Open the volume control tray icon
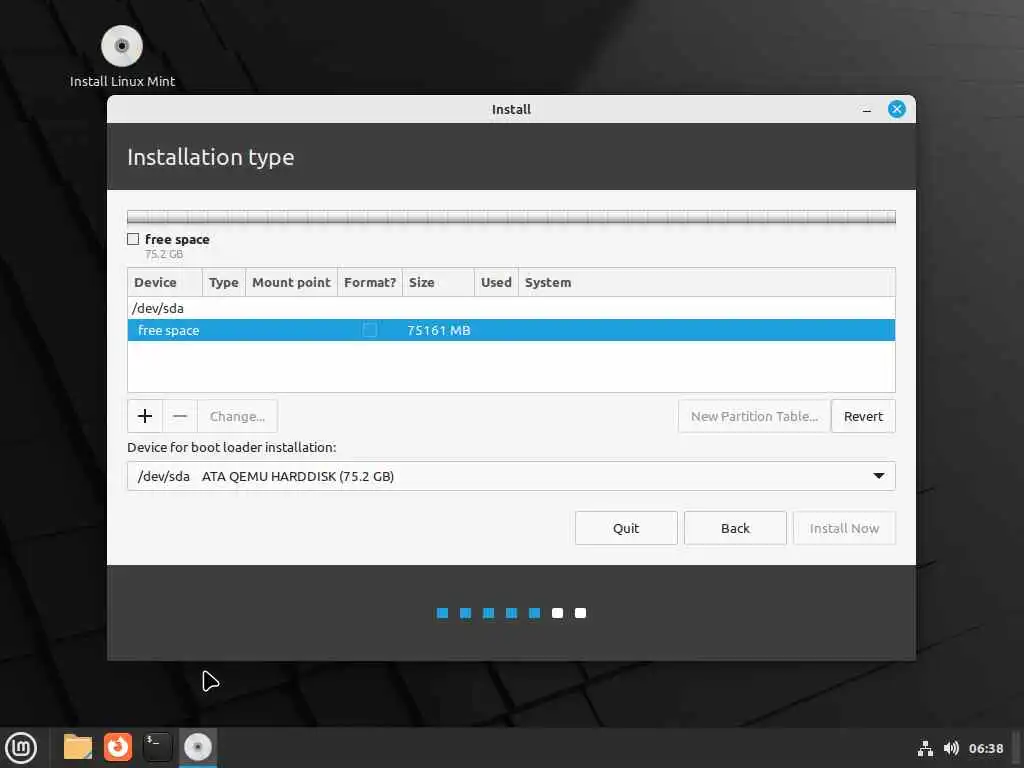 click(952, 748)
